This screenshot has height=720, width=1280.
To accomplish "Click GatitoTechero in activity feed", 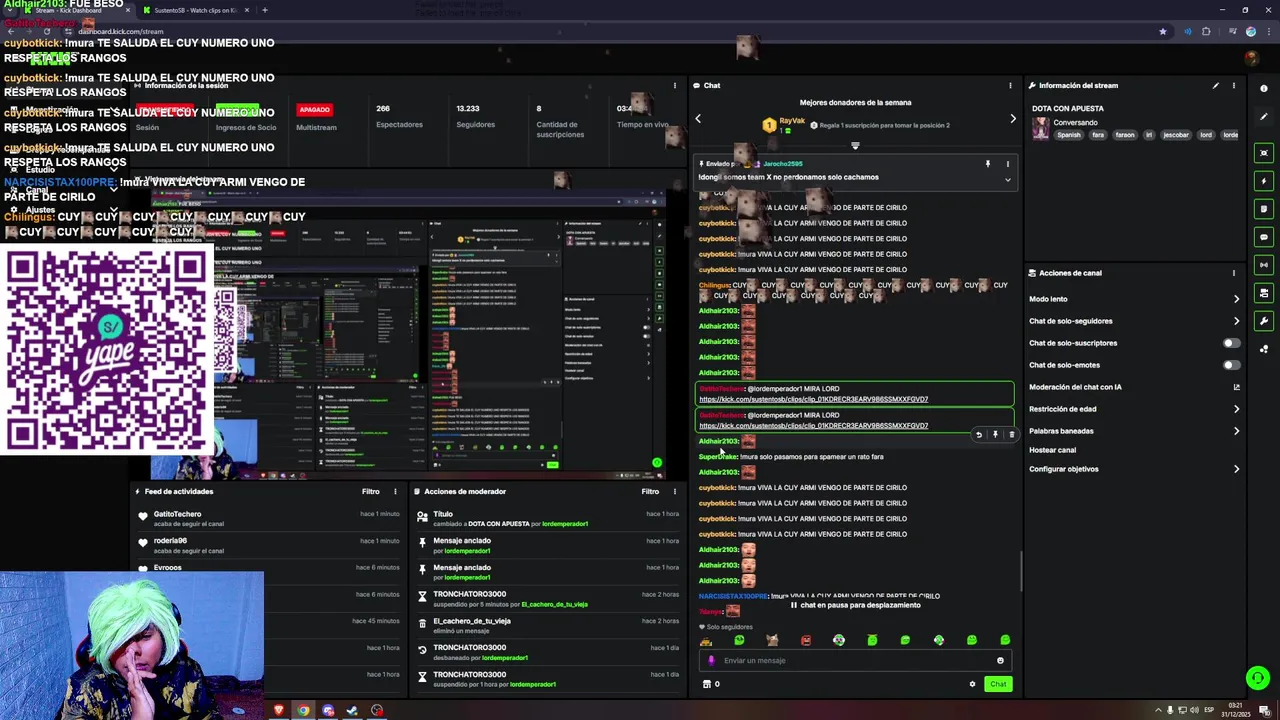I will (x=177, y=514).
